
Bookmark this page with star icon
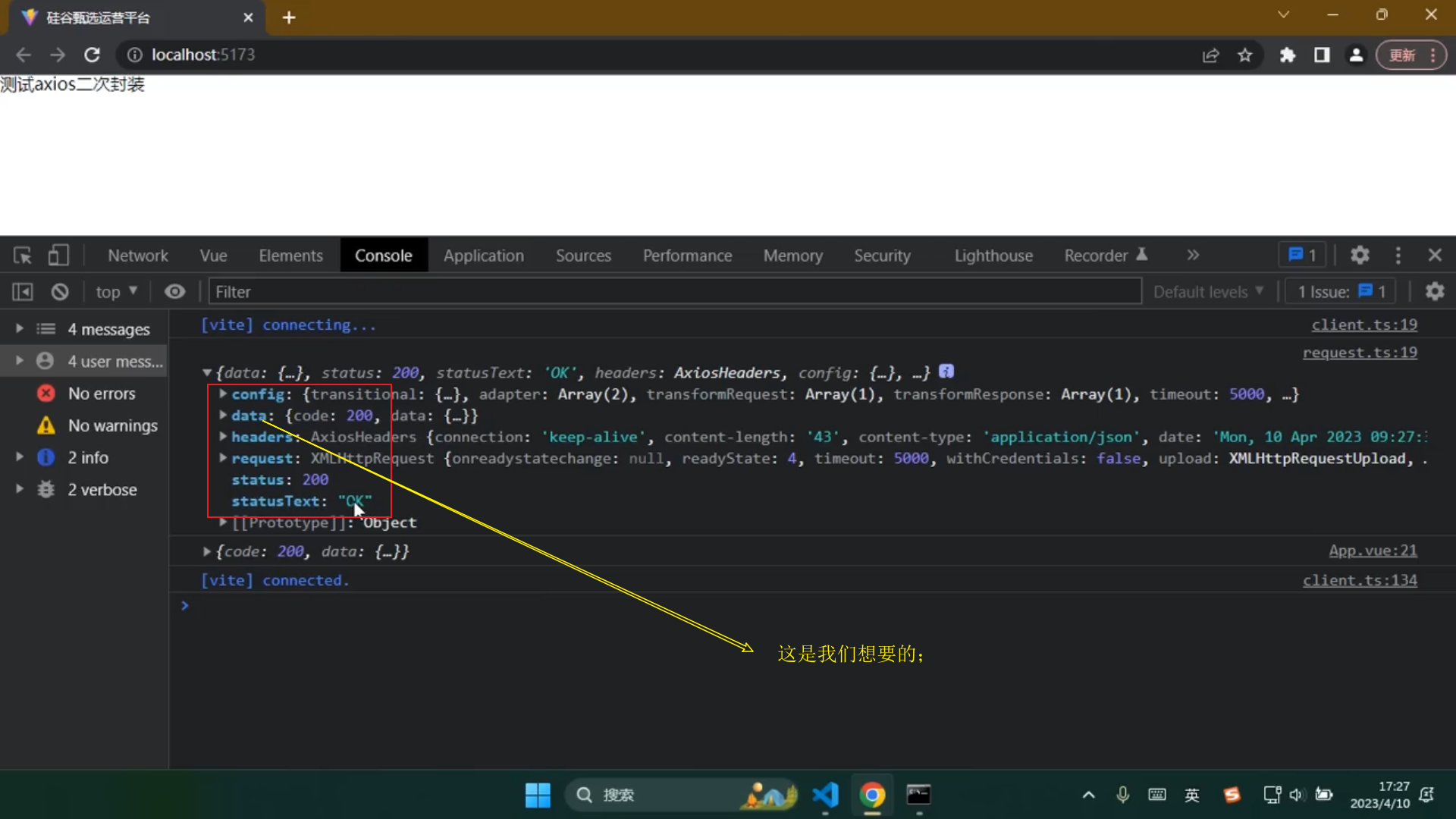[x=1245, y=55]
